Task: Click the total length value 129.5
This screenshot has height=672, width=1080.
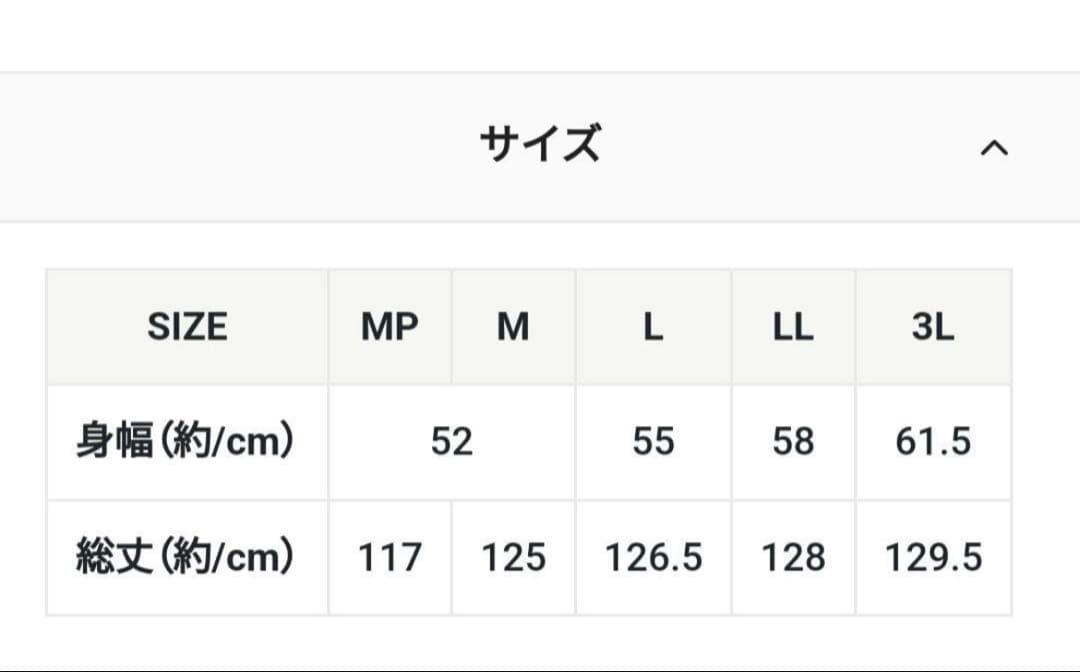Action: click(933, 557)
